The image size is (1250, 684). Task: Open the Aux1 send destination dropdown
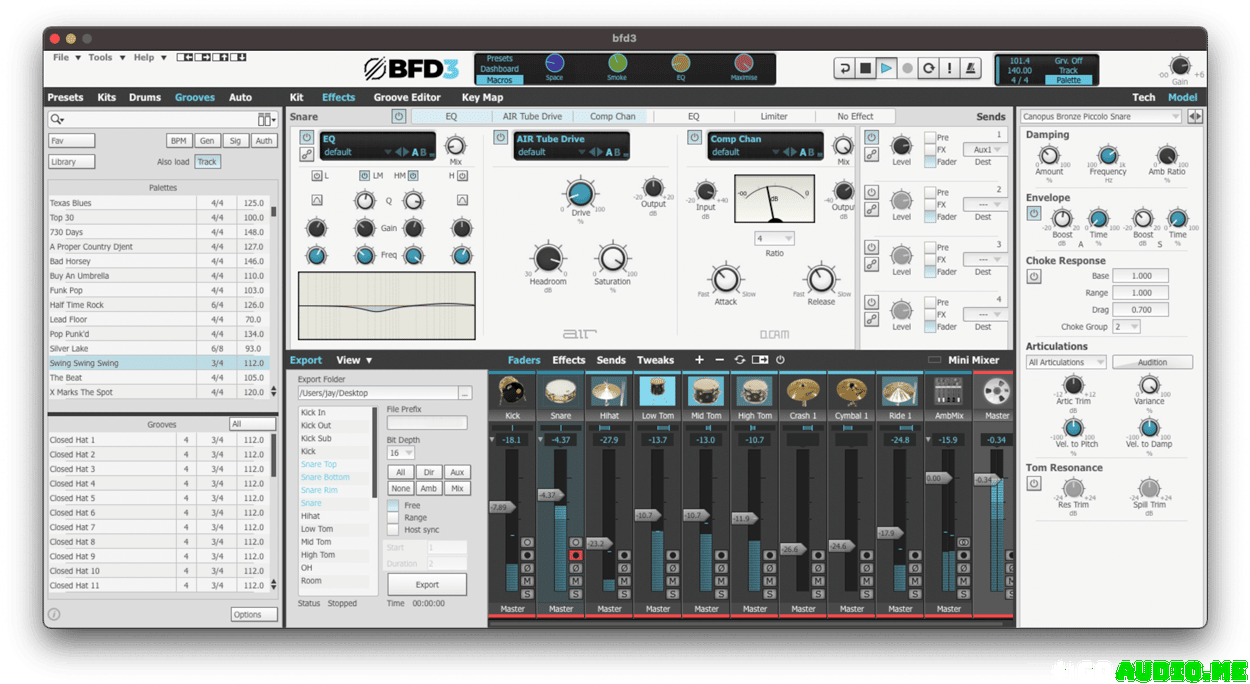tap(986, 150)
